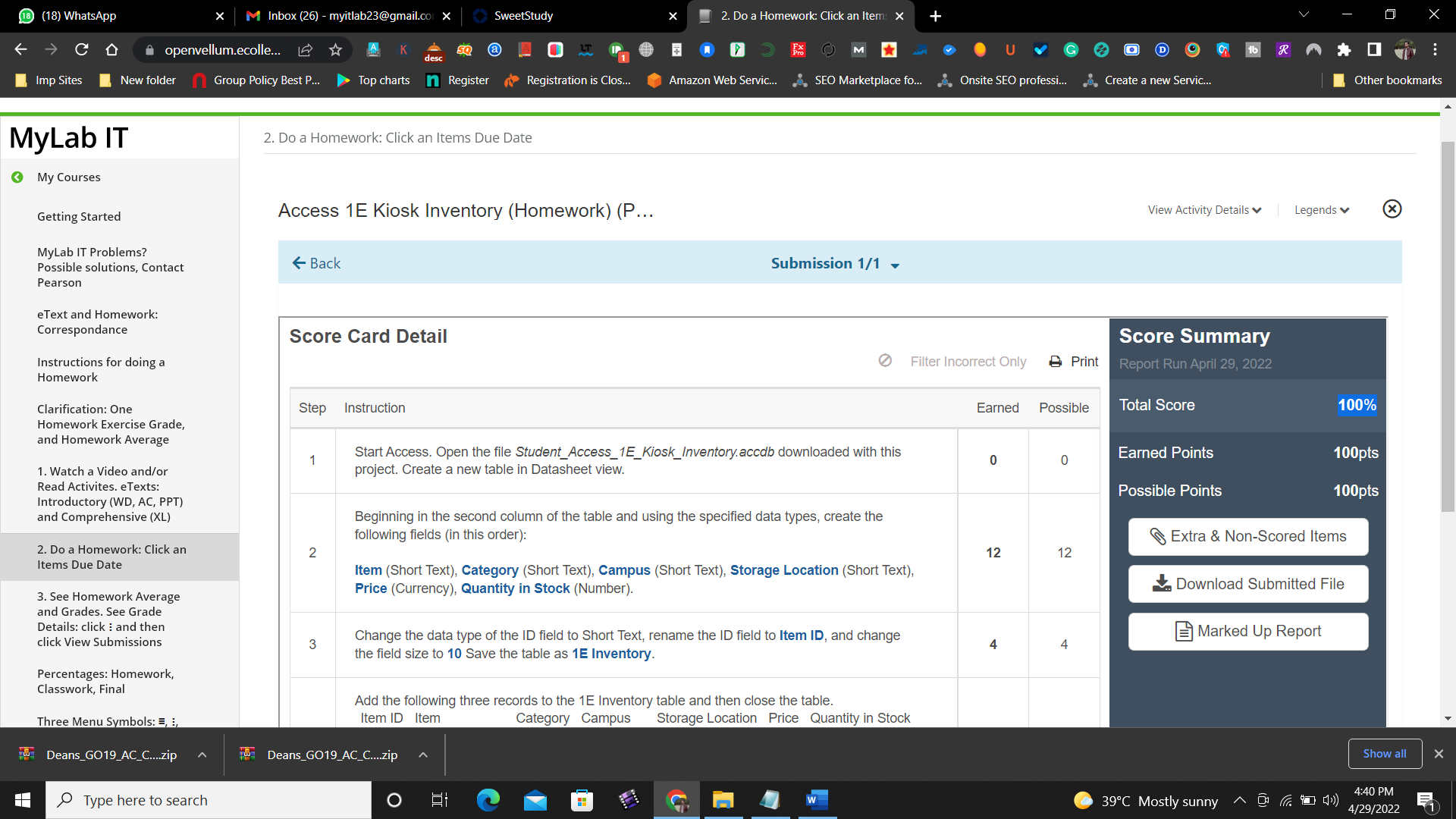Open Top charts bookmark
This screenshot has height=819, width=1456.
(x=374, y=80)
